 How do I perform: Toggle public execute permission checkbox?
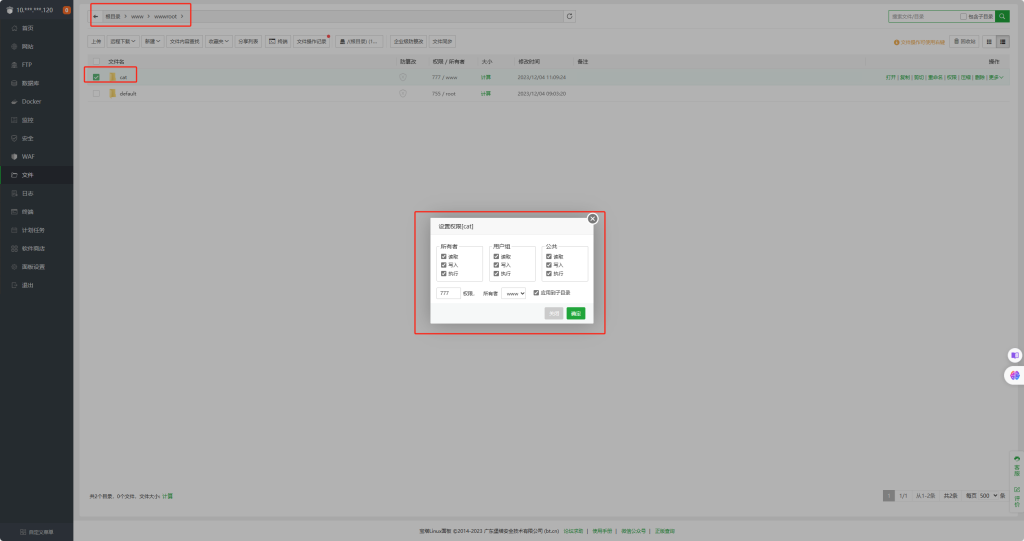[549, 274]
